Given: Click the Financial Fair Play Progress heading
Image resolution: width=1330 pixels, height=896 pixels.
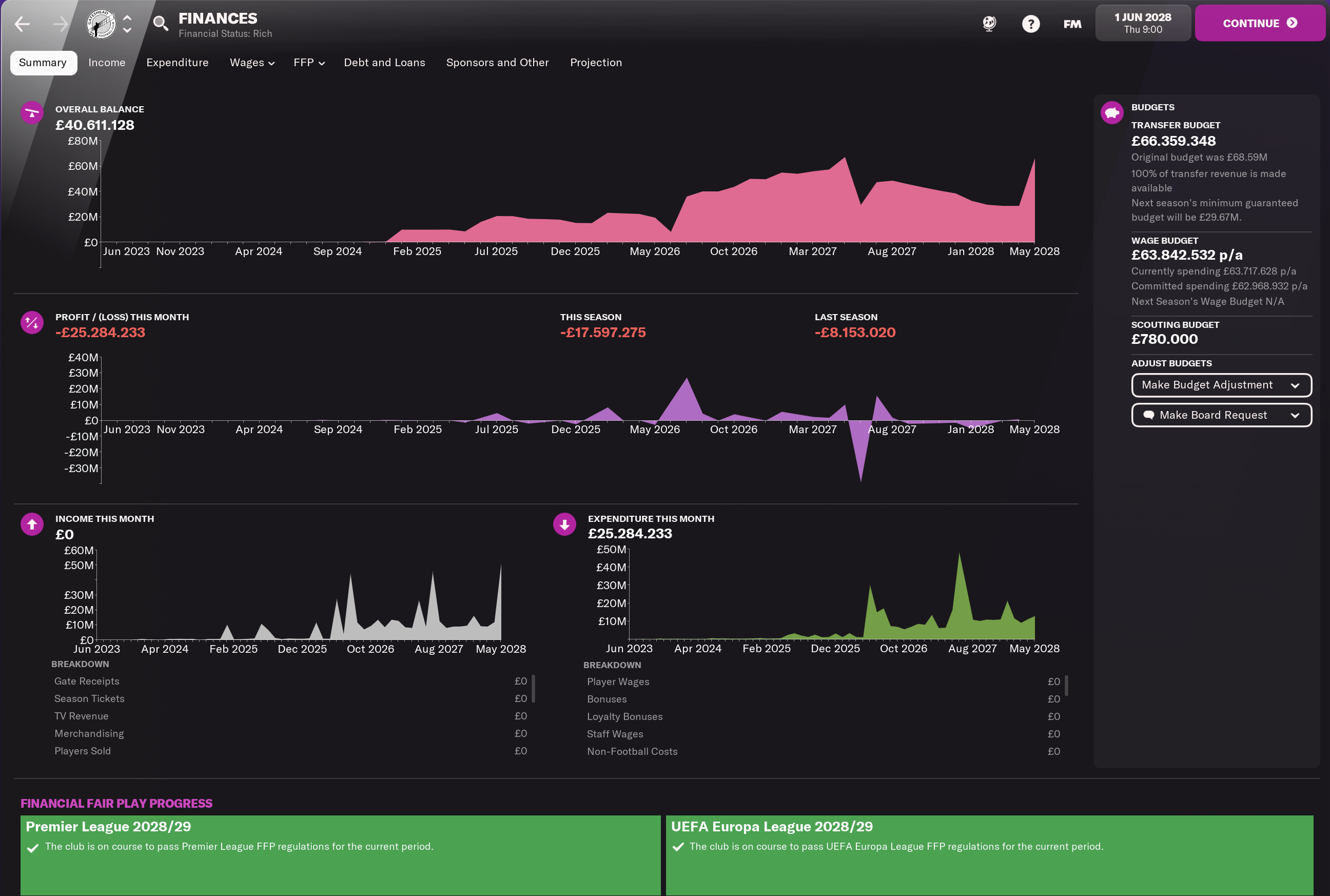Looking at the screenshot, I should [x=116, y=804].
